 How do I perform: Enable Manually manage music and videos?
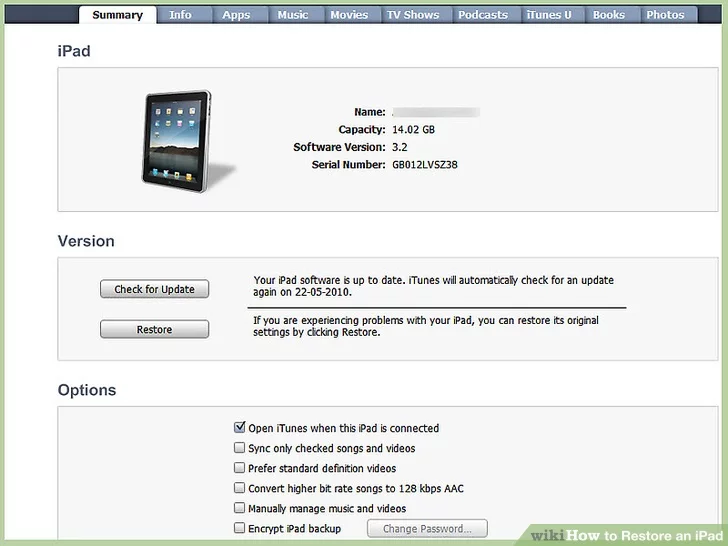click(240, 508)
